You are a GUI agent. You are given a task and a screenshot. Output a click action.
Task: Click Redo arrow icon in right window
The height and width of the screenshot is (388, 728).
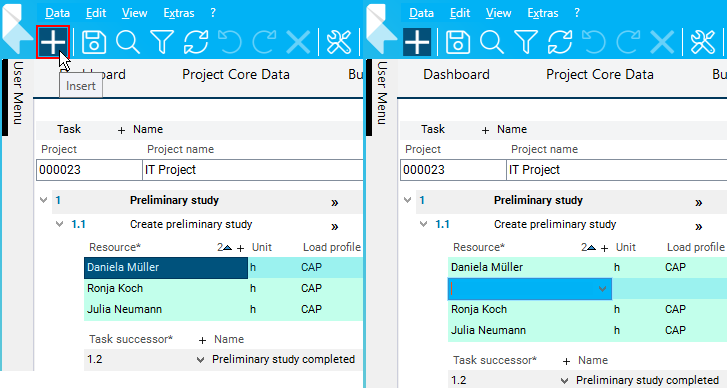[x=628, y=42]
